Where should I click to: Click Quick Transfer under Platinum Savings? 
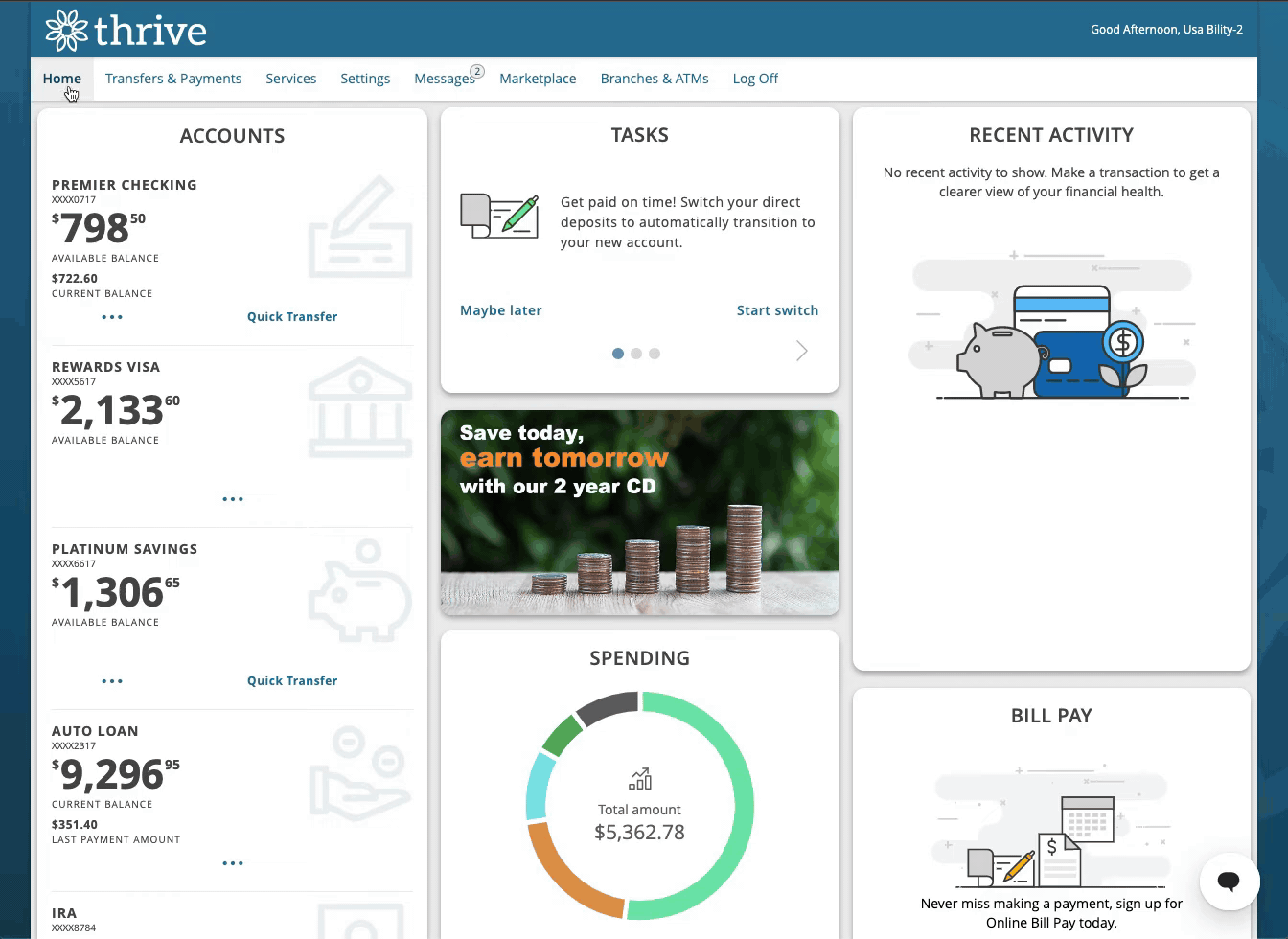(x=292, y=681)
